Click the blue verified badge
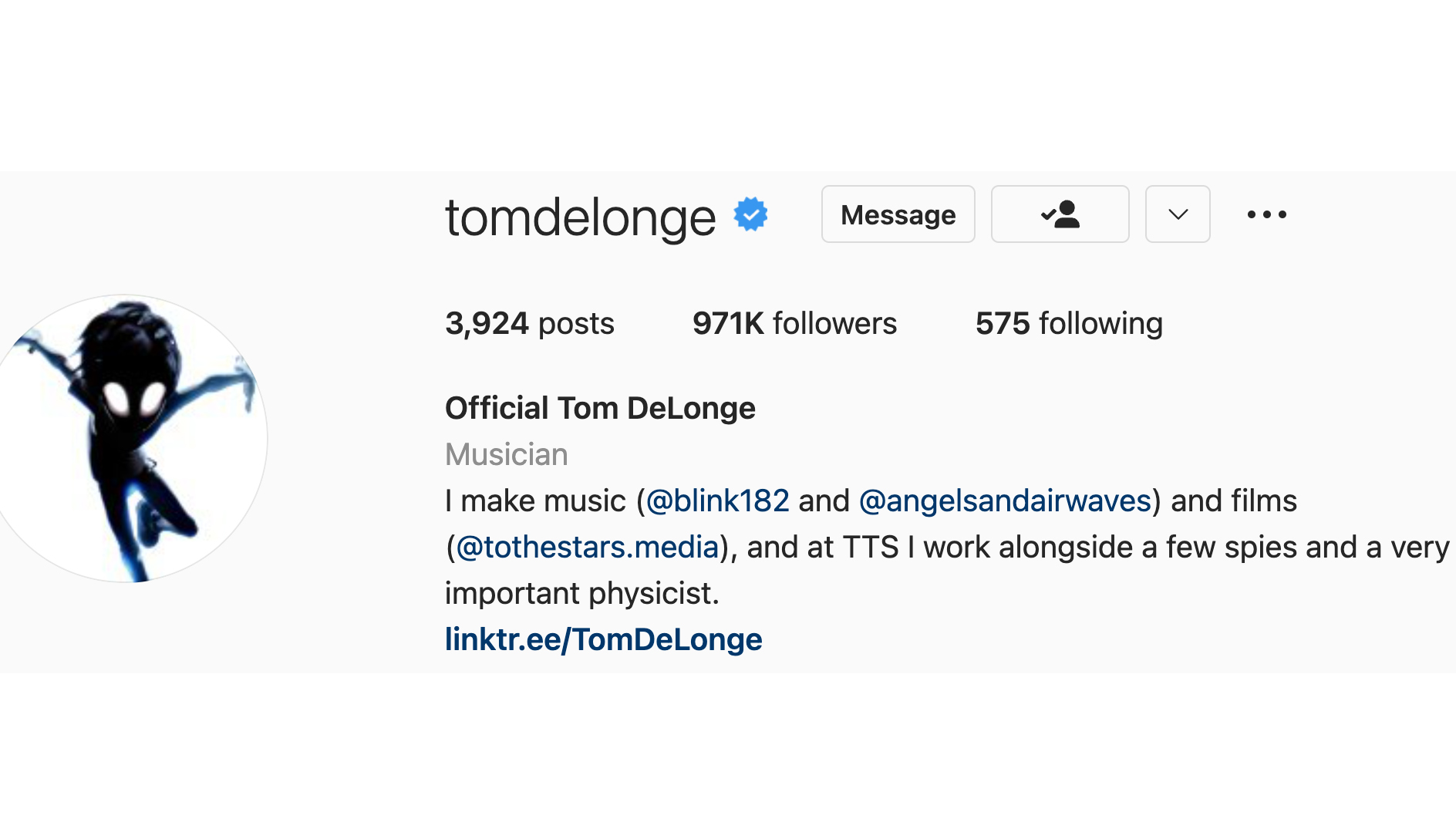 coord(750,214)
